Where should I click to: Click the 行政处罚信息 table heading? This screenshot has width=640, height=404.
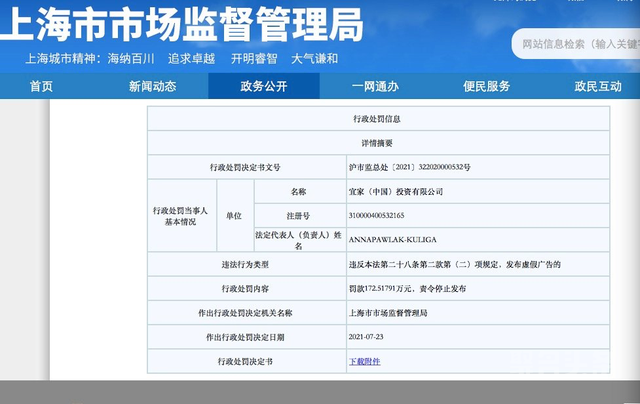(377, 118)
